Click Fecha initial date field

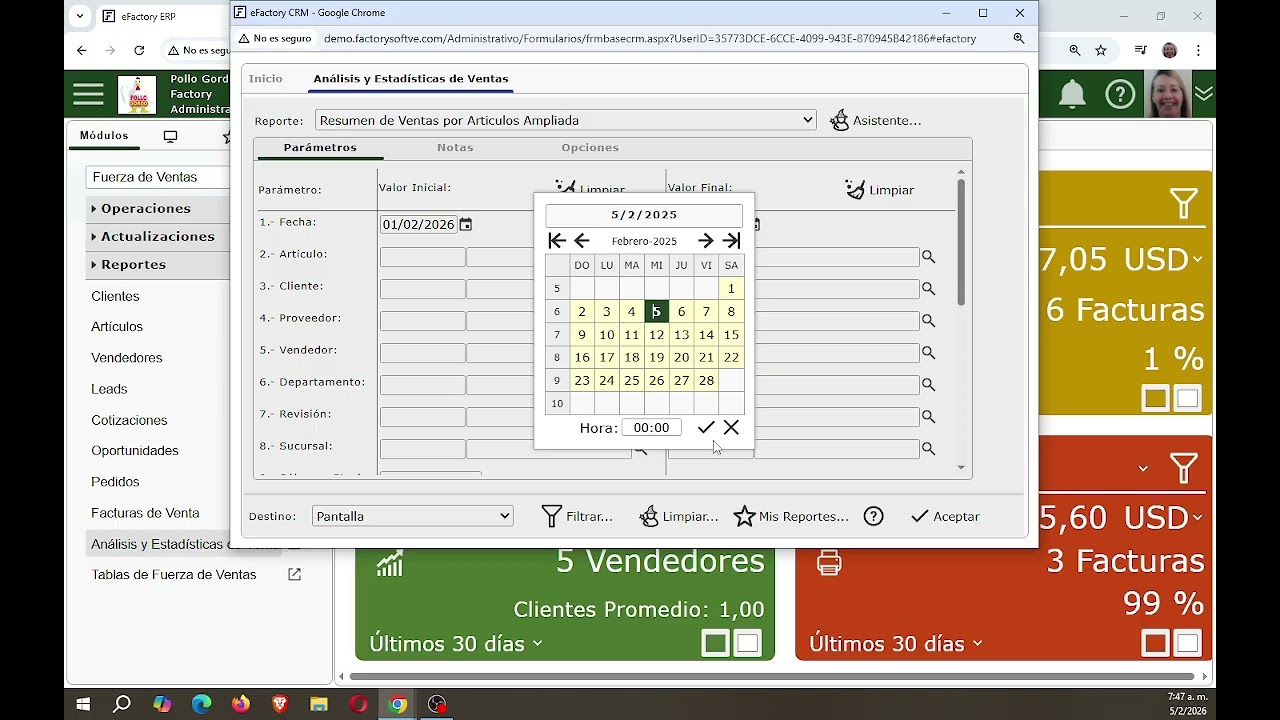point(418,225)
